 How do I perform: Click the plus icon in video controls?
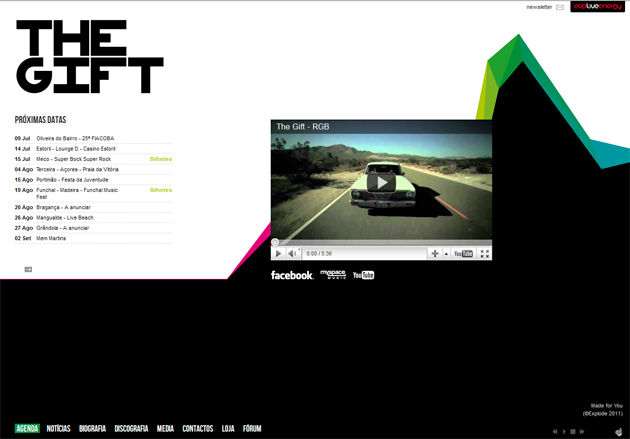(x=434, y=253)
